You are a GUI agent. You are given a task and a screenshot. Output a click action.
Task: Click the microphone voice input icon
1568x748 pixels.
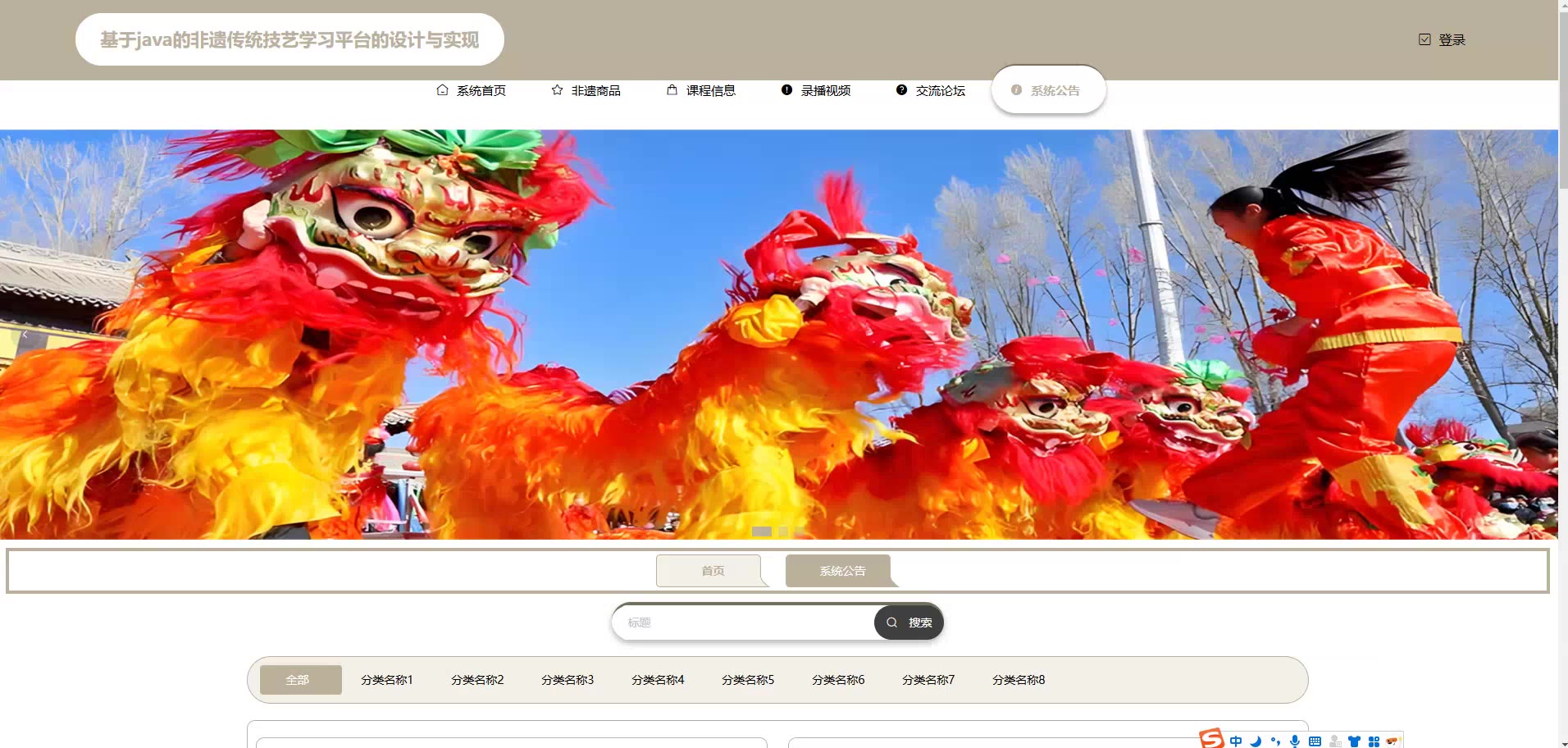1295,741
